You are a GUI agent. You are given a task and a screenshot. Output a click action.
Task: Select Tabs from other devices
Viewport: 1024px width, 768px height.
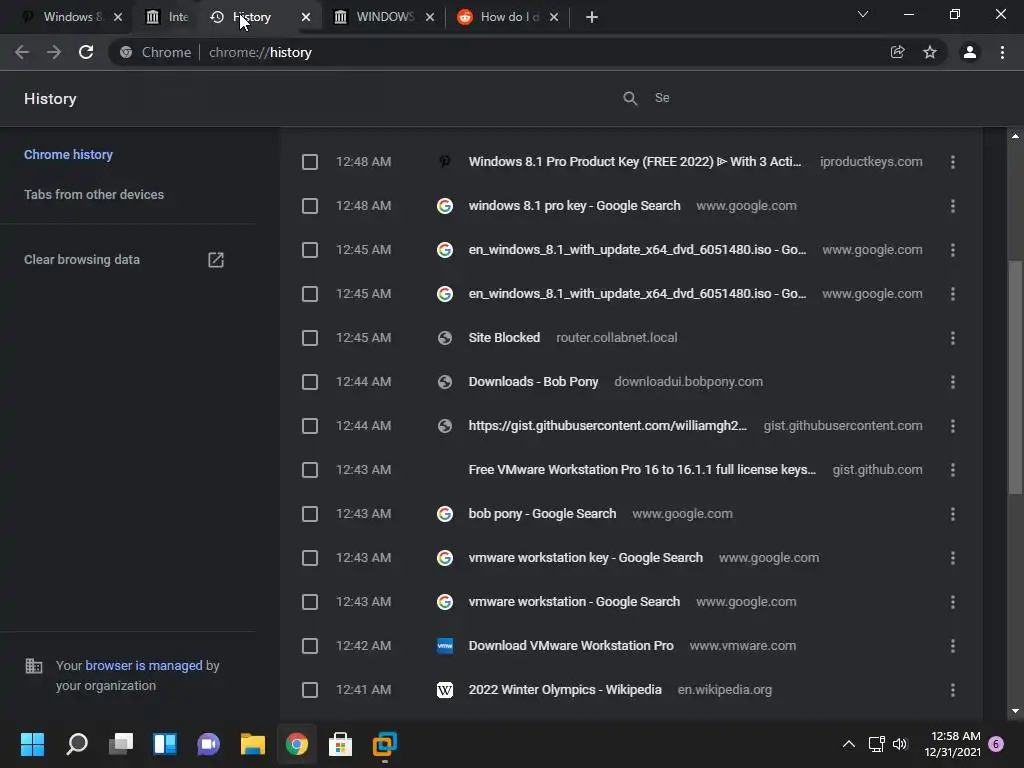tap(94, 195)
